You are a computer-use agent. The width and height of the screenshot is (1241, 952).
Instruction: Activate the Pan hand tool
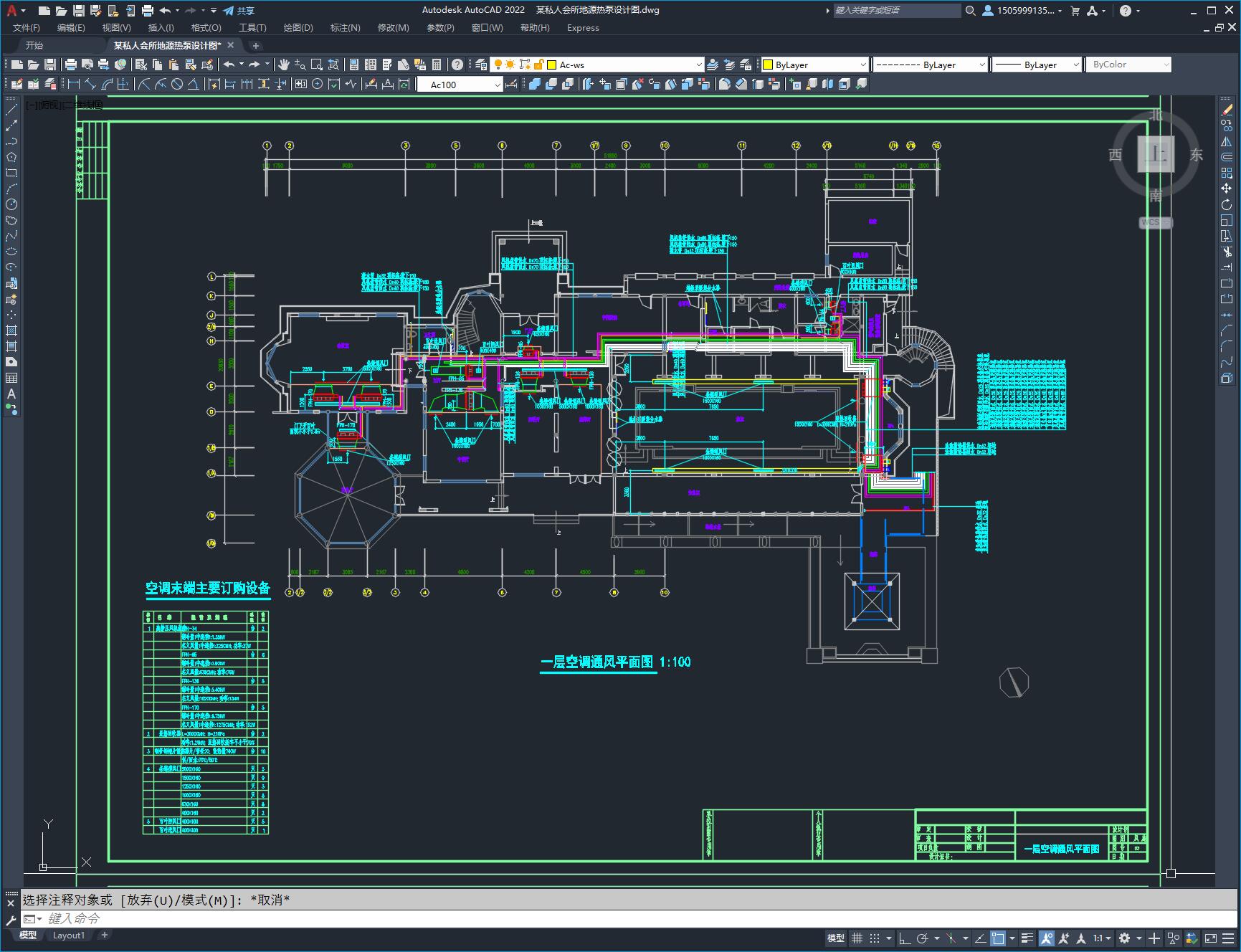click(x=284, y=65)
